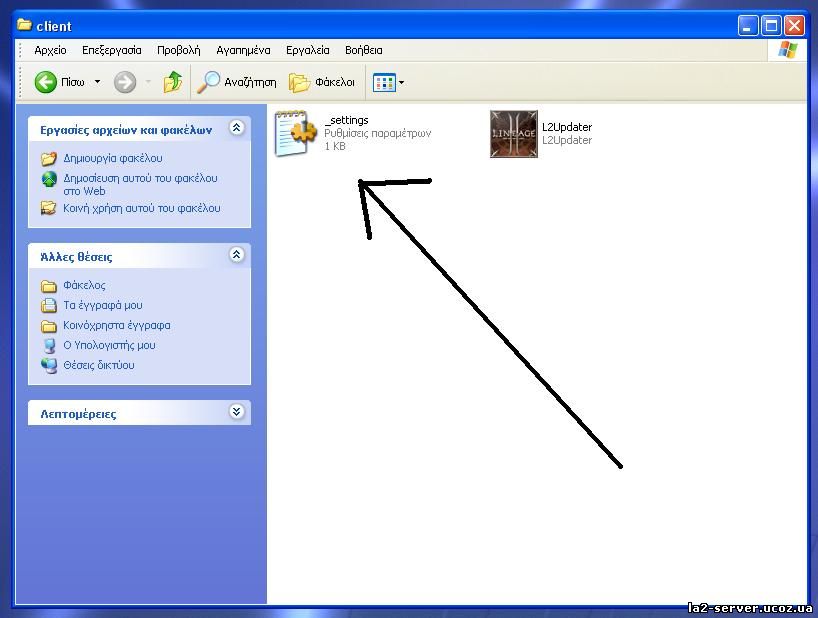Image resolution: width=818 pixels, height=618 pixels.
Task: Minimize the client window
Action: point(748,26)
